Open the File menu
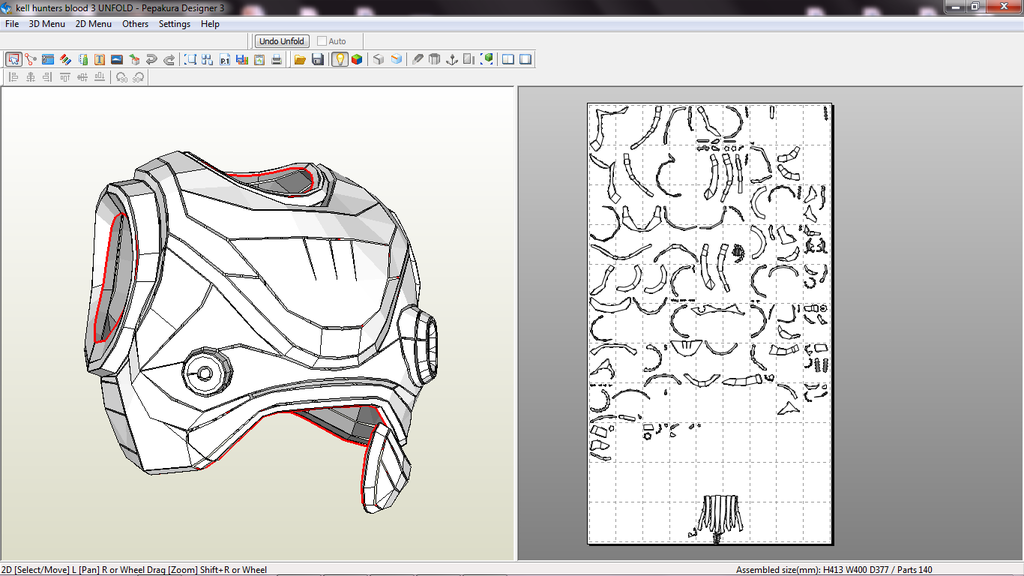 pos(12,24)
